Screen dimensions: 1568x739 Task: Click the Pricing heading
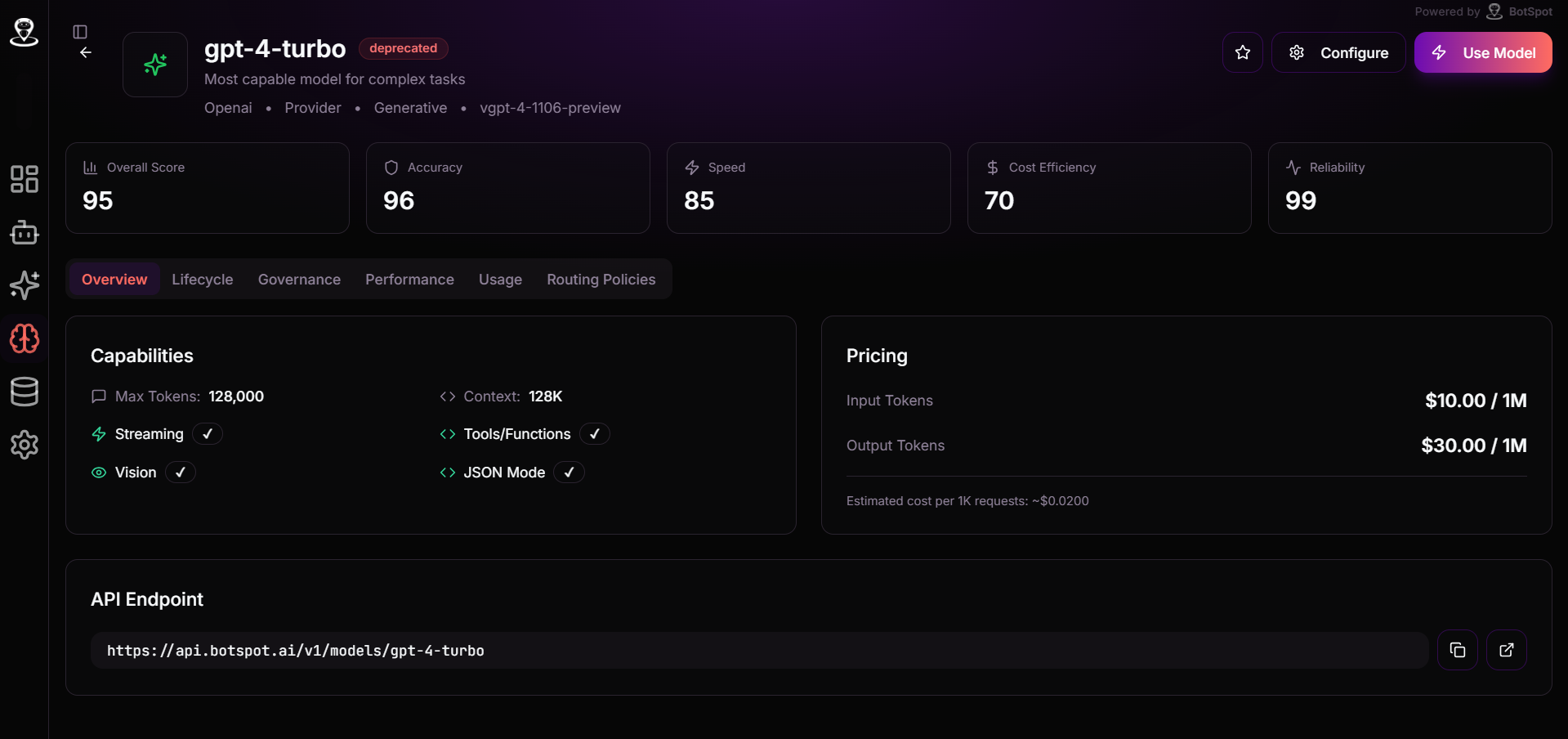point(877,356)
